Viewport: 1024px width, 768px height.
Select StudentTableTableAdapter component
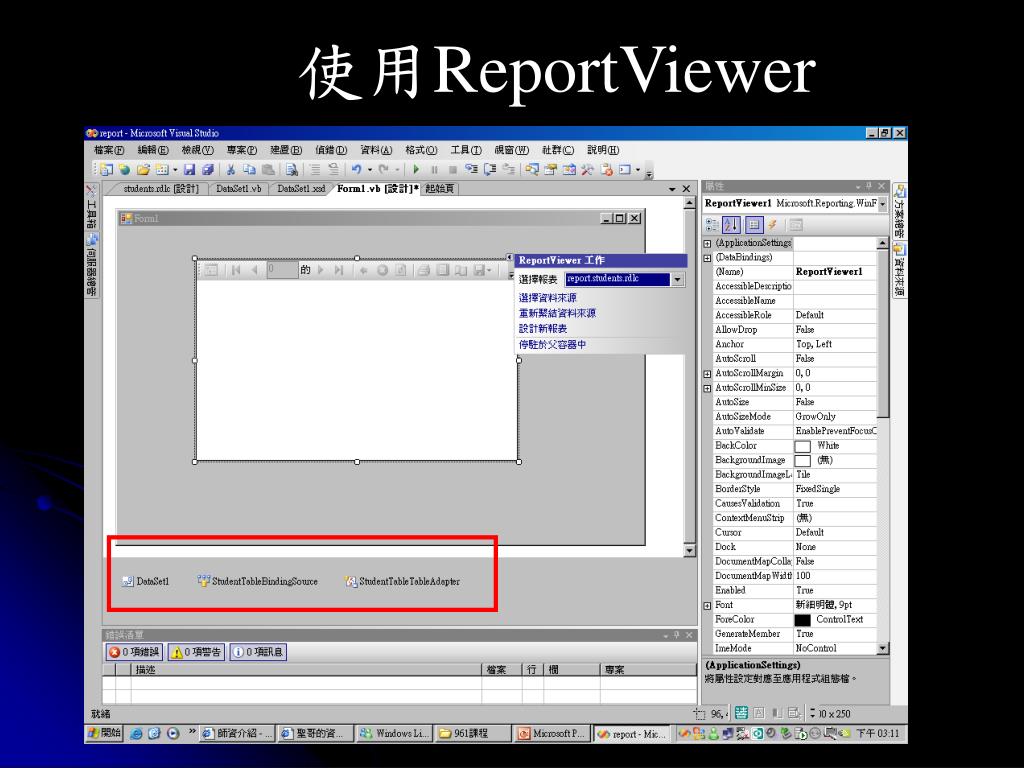click(402, 581)
